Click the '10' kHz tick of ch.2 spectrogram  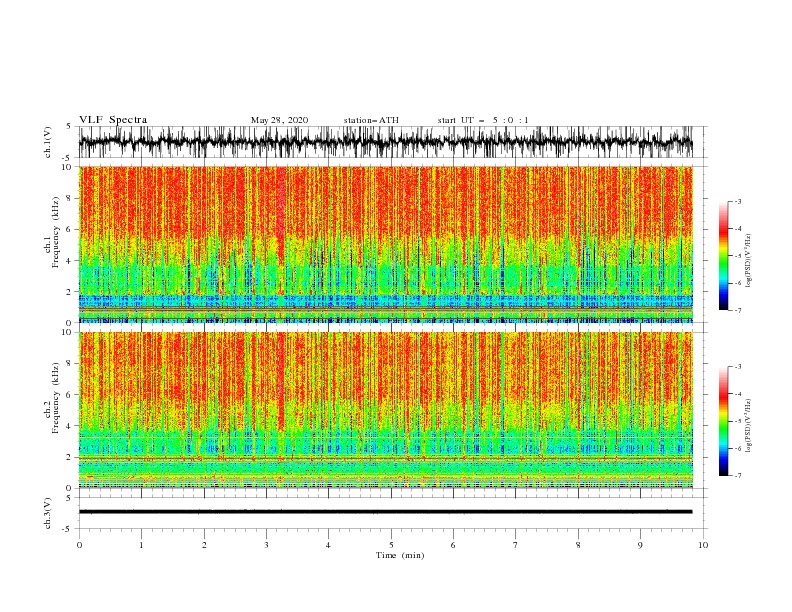point(68,332)
